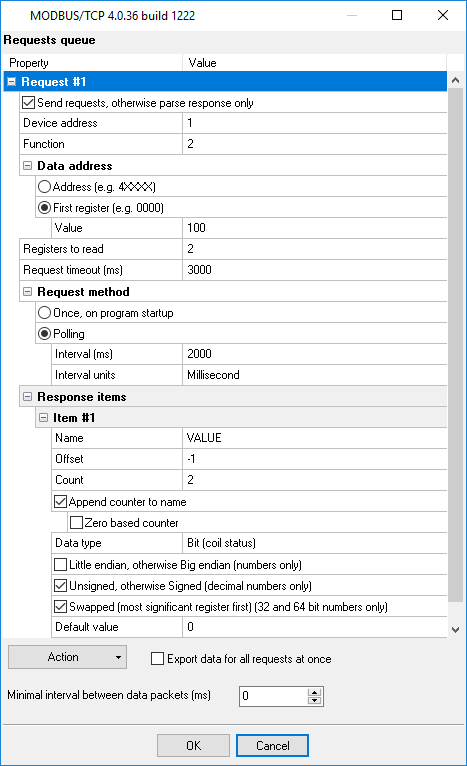This screenshot has width=467, height=766.
Task: Open Interval units Millisecond selector
Action: point(315,375)
